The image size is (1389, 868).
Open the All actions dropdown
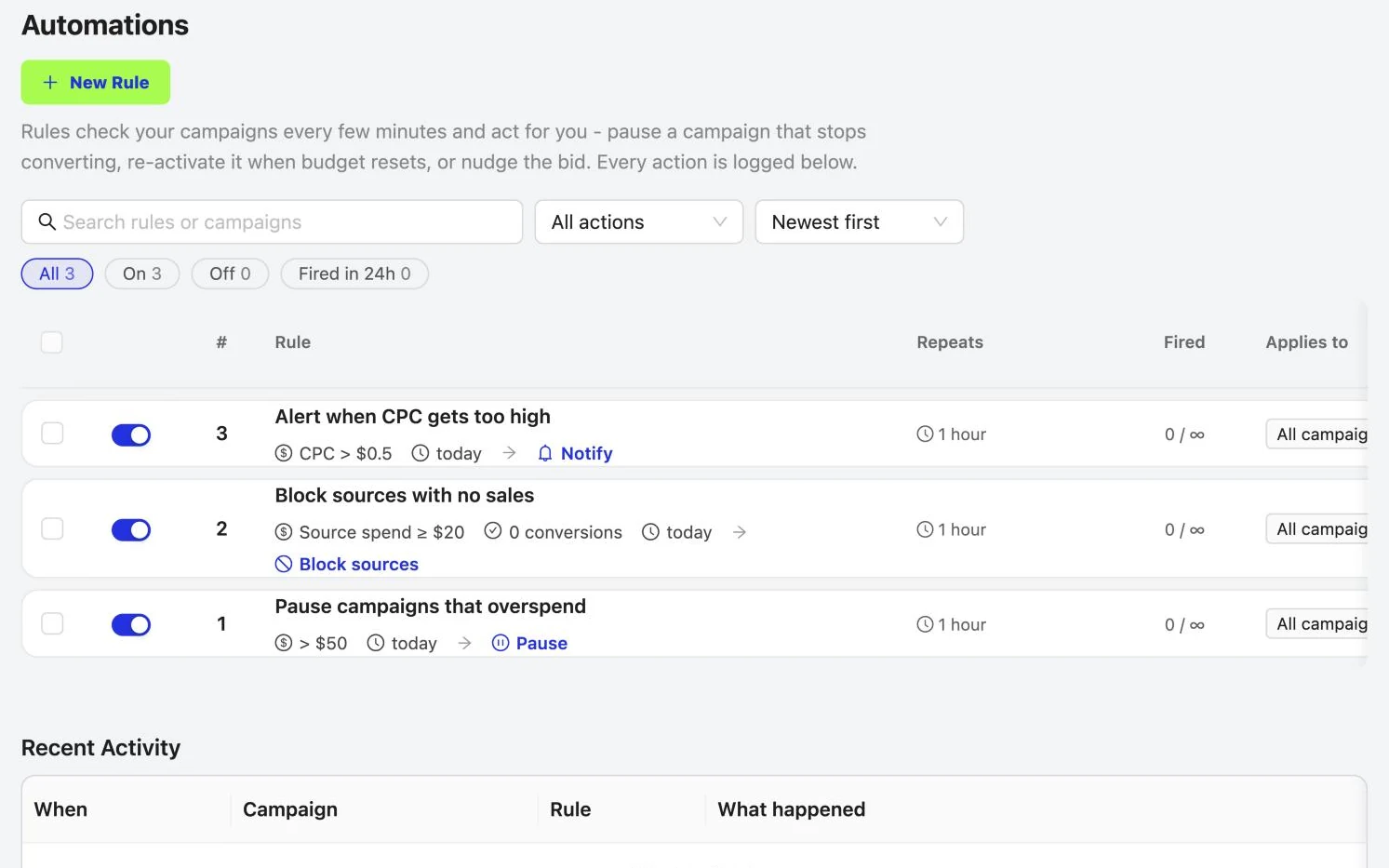[x=639, y=222]
